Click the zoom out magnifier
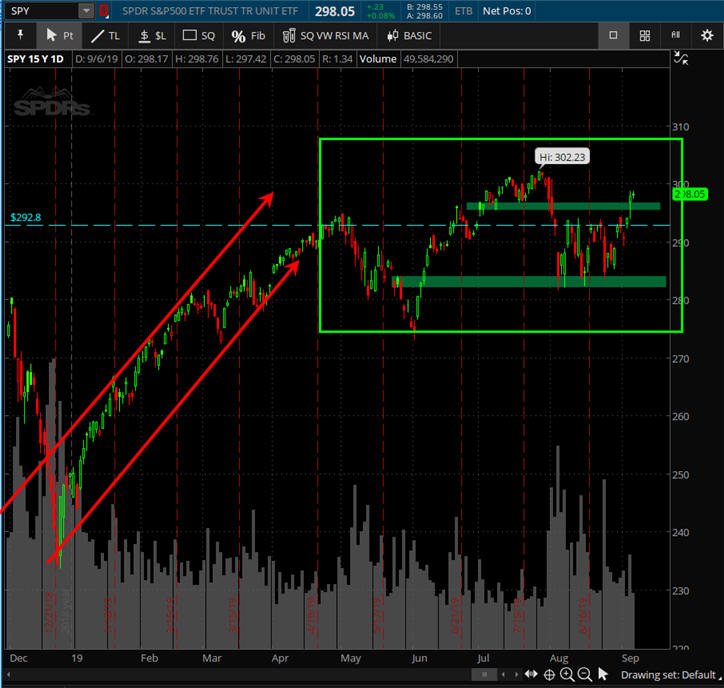This screenshot has width=724, height=688. pyautogui.click(x=585, y=675)
